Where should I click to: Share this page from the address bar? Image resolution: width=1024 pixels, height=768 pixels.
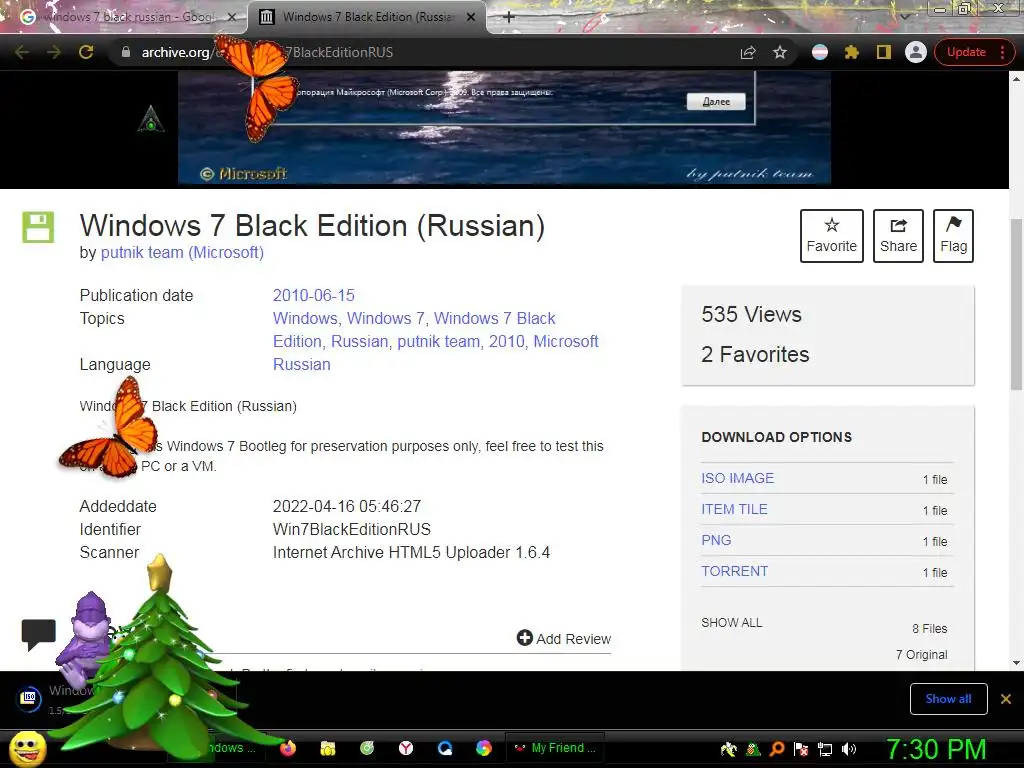[x=748, y=52]
